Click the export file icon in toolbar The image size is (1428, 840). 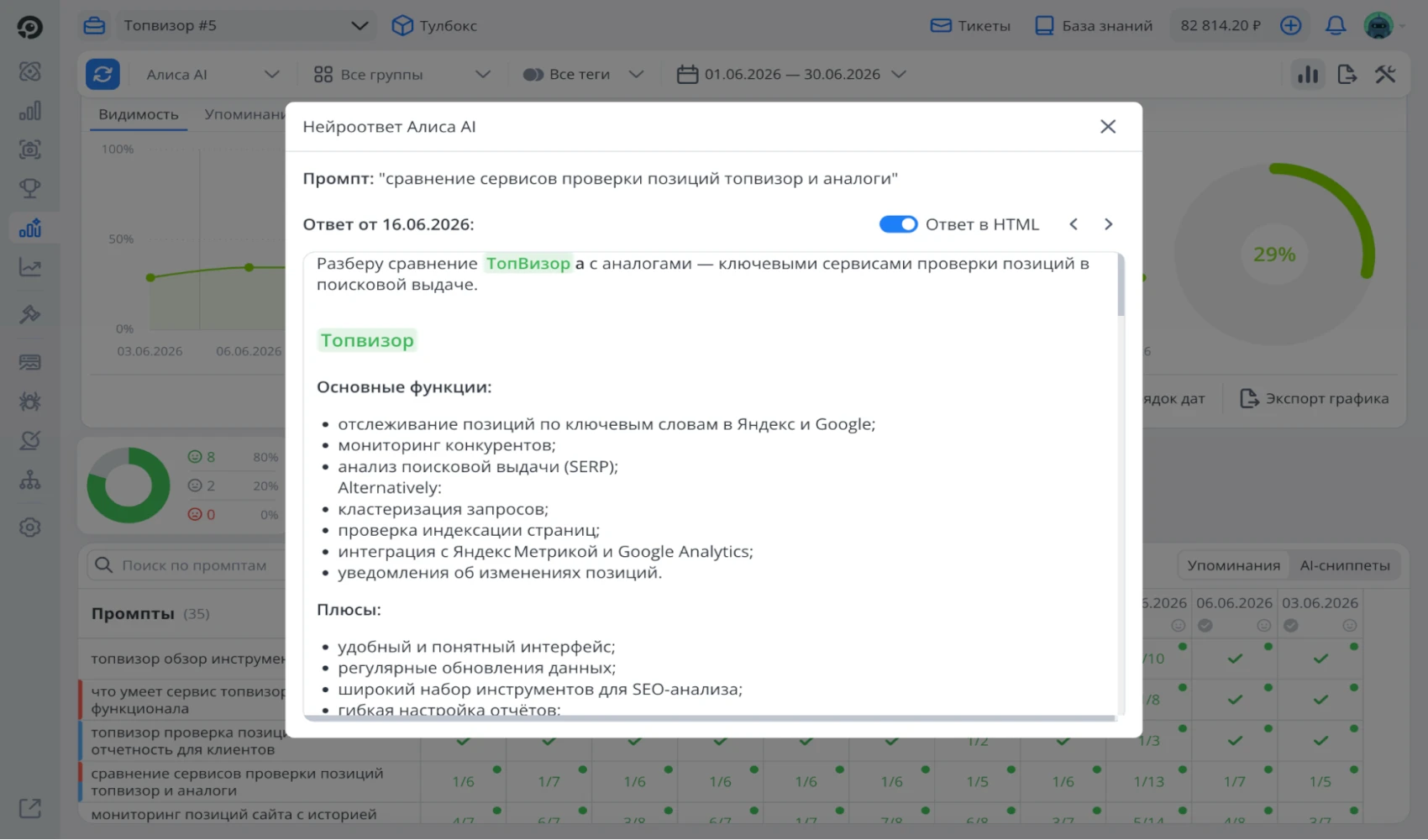point(1347,74)
